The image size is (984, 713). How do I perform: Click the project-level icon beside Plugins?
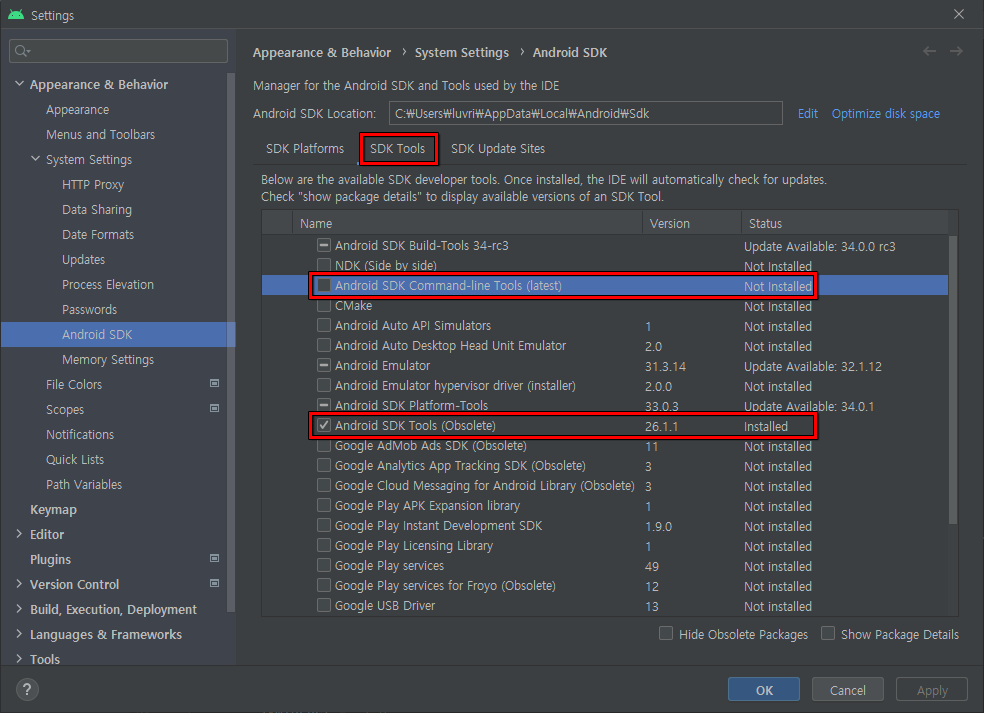tap(215, 559)
